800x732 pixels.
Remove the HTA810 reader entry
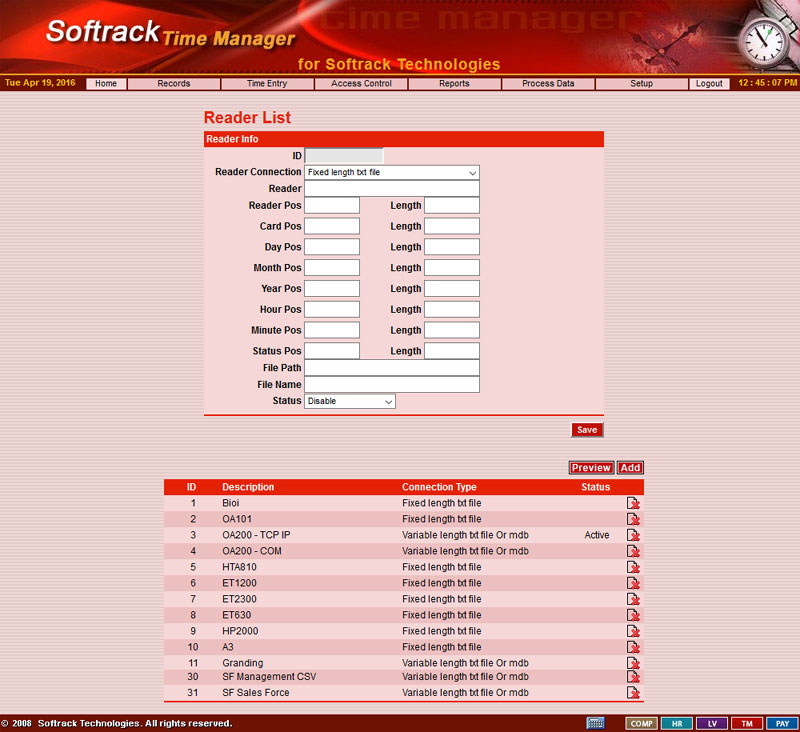(633, 567)
